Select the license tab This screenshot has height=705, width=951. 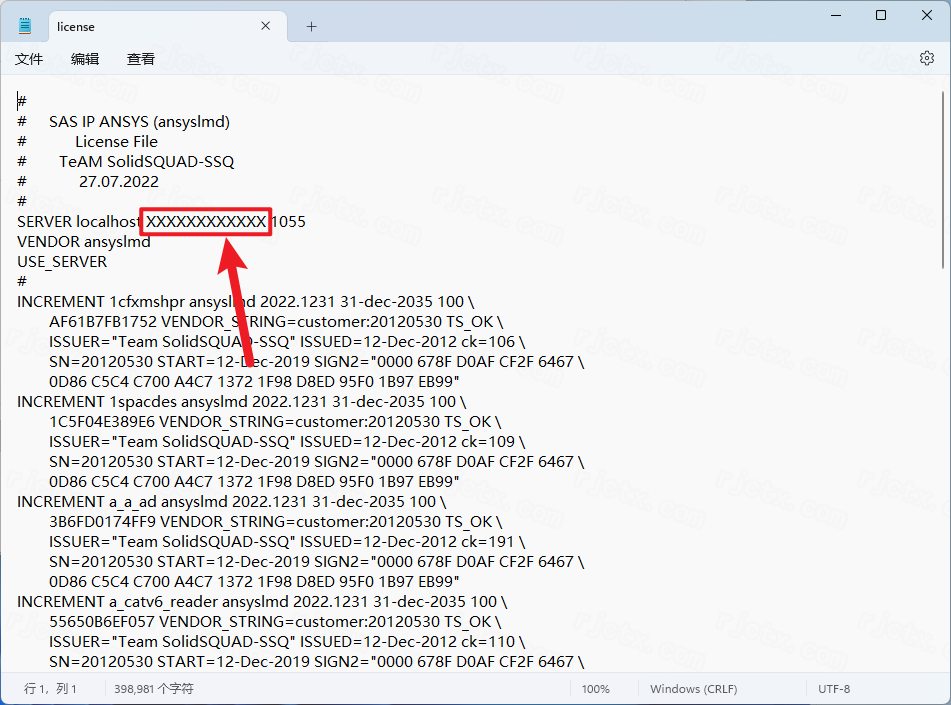(x=167, y=27)
